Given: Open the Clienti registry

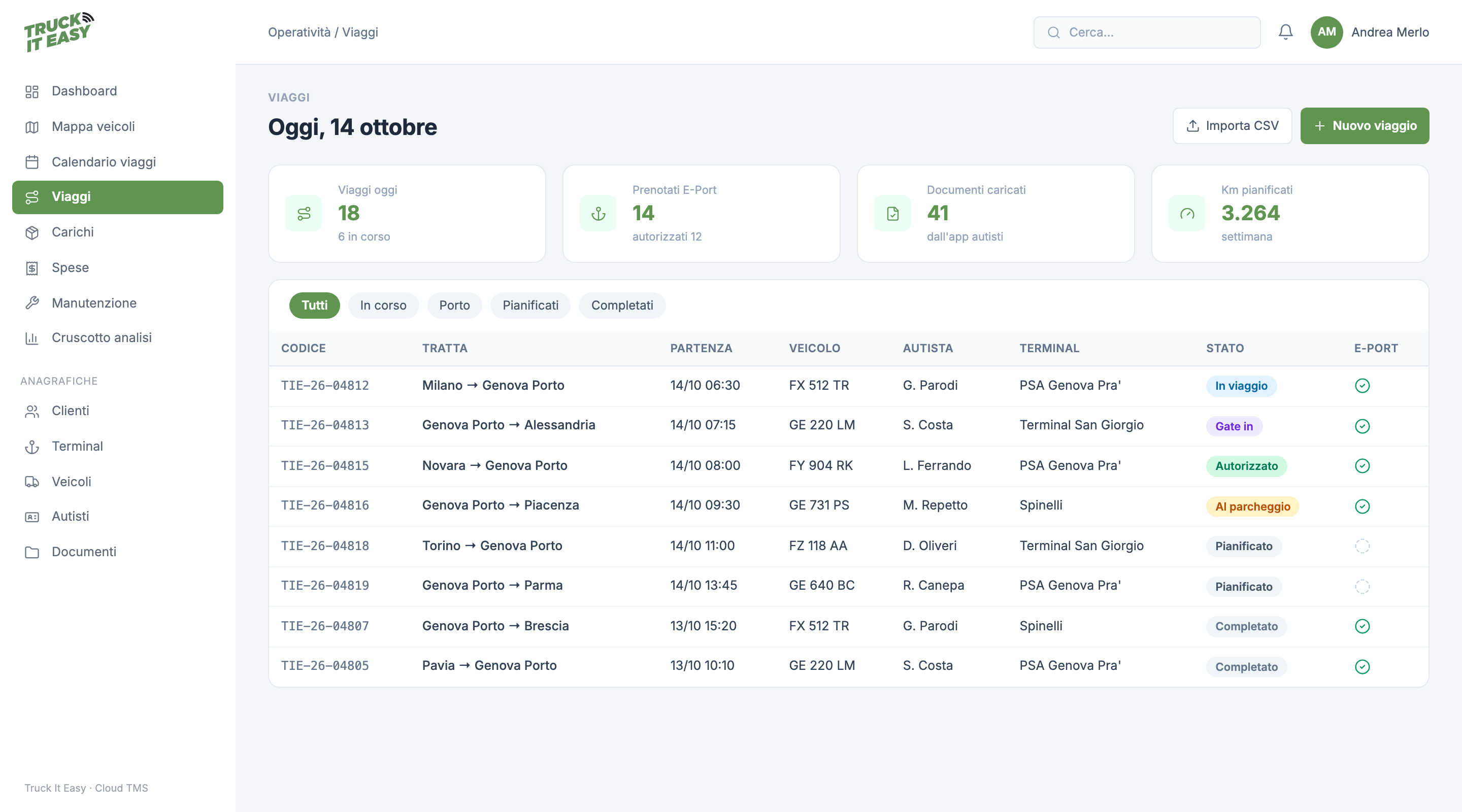Looking at the screenshot, I should point(117,411).
